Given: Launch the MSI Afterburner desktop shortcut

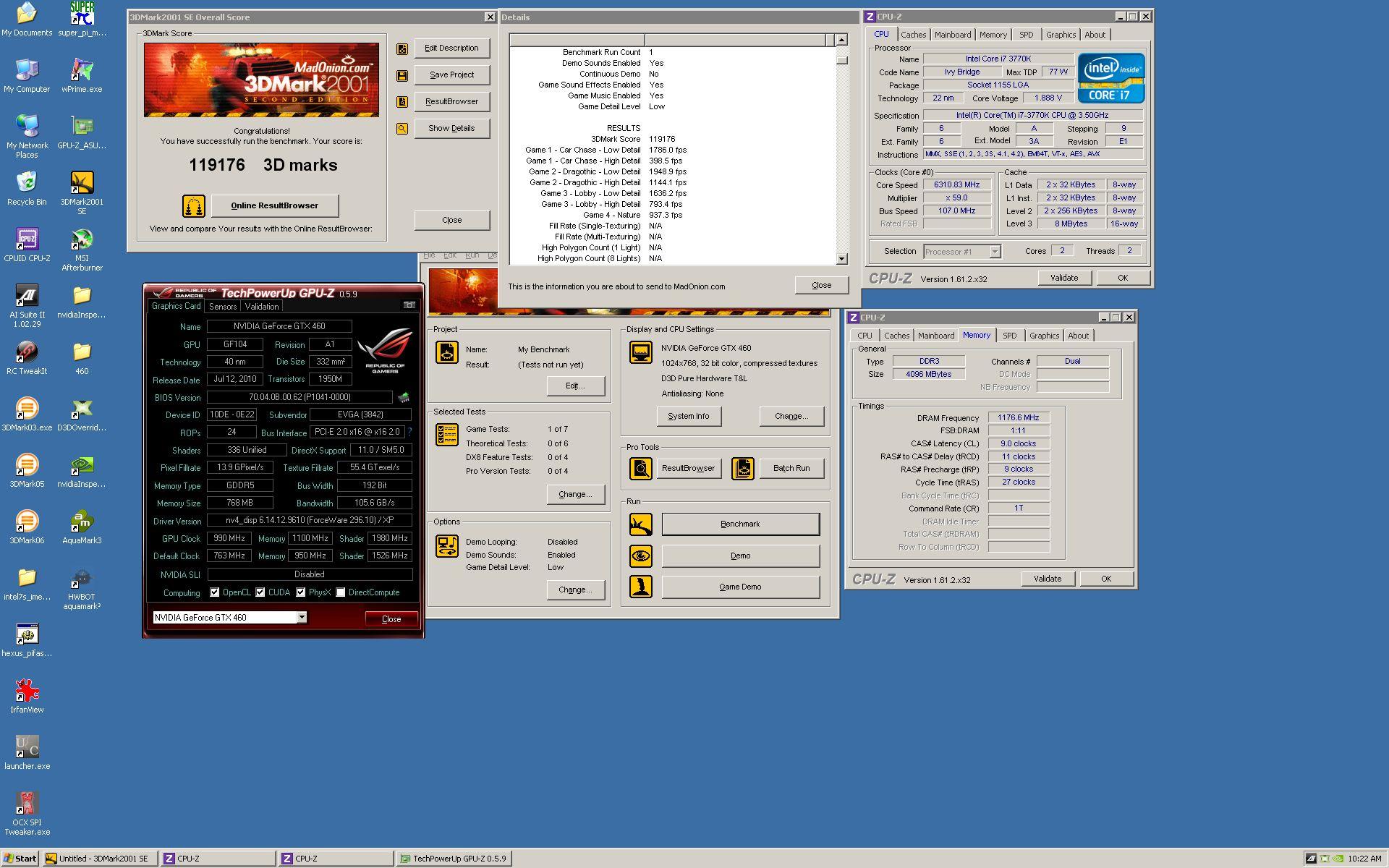Looking at the screenshot, I should tap(82, 249).
